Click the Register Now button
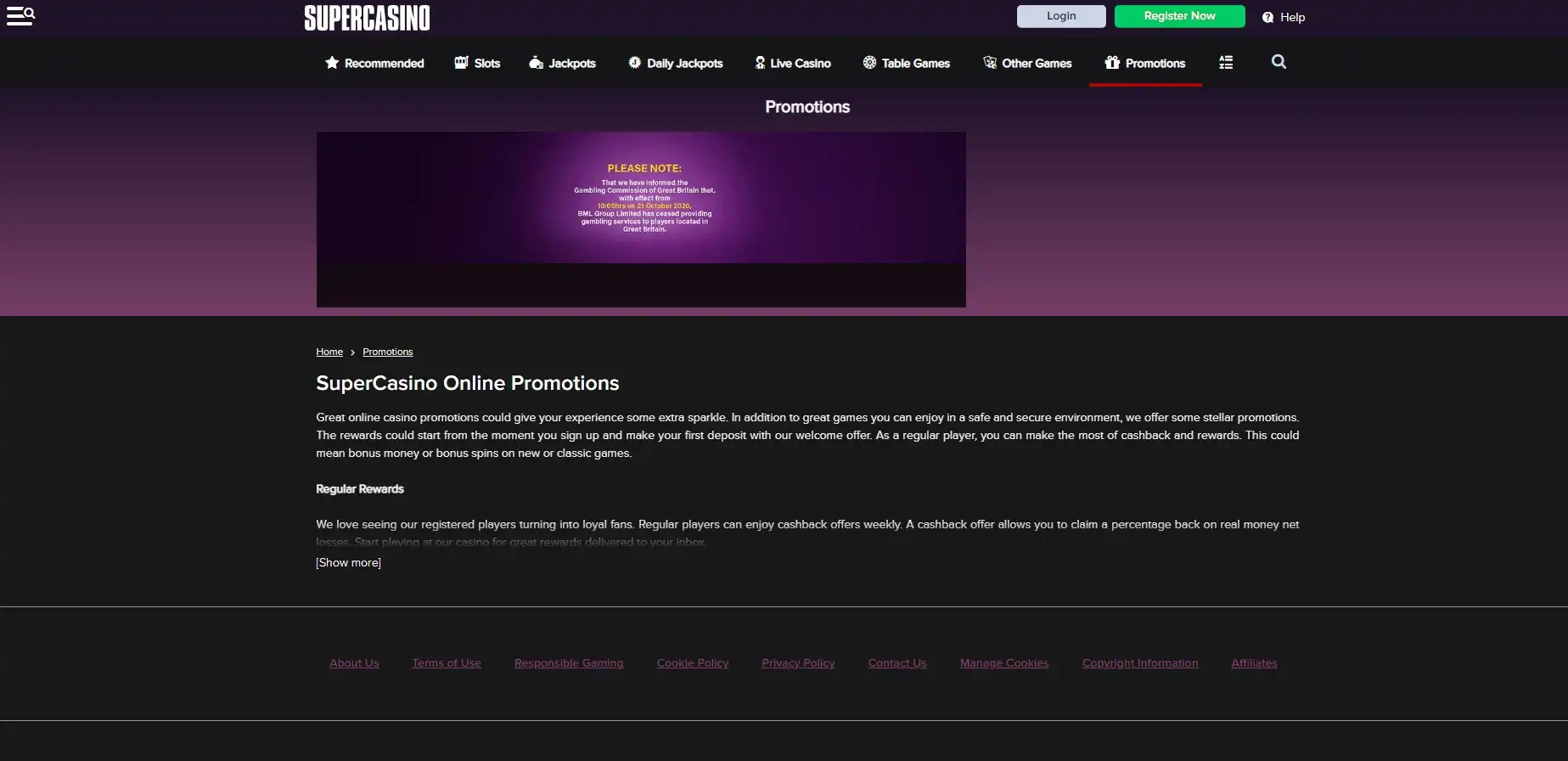Screen dimensions: 1568x761 [x=1179, y=16]
